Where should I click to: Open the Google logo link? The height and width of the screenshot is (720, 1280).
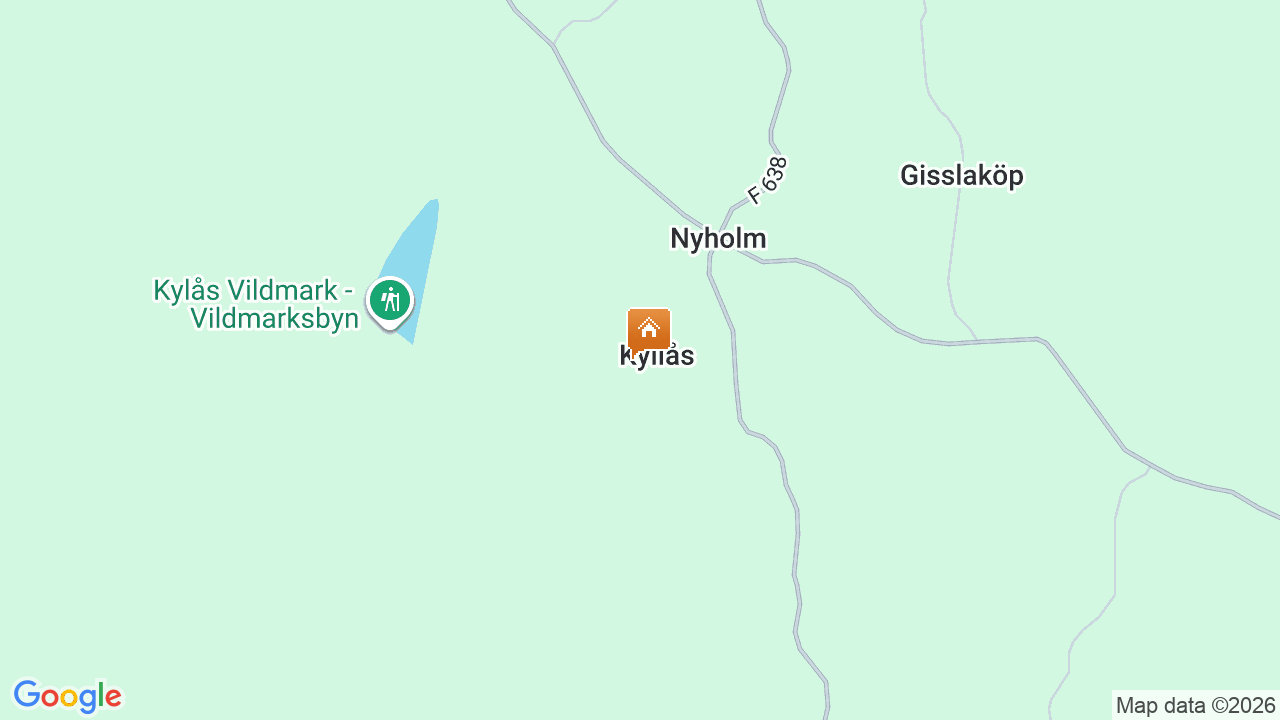point(67,696)
